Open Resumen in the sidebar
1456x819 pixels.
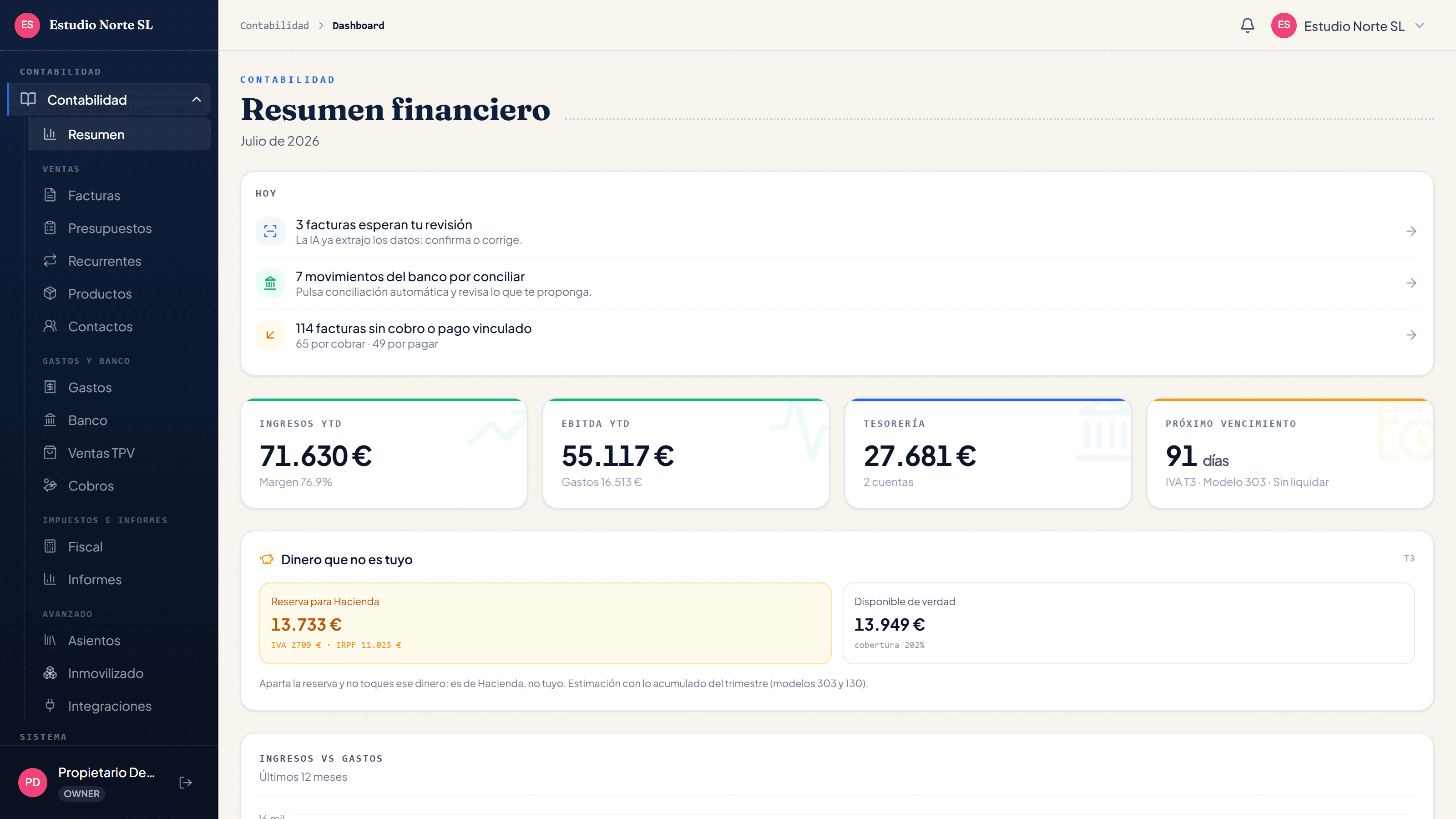(x=119, y=135)
